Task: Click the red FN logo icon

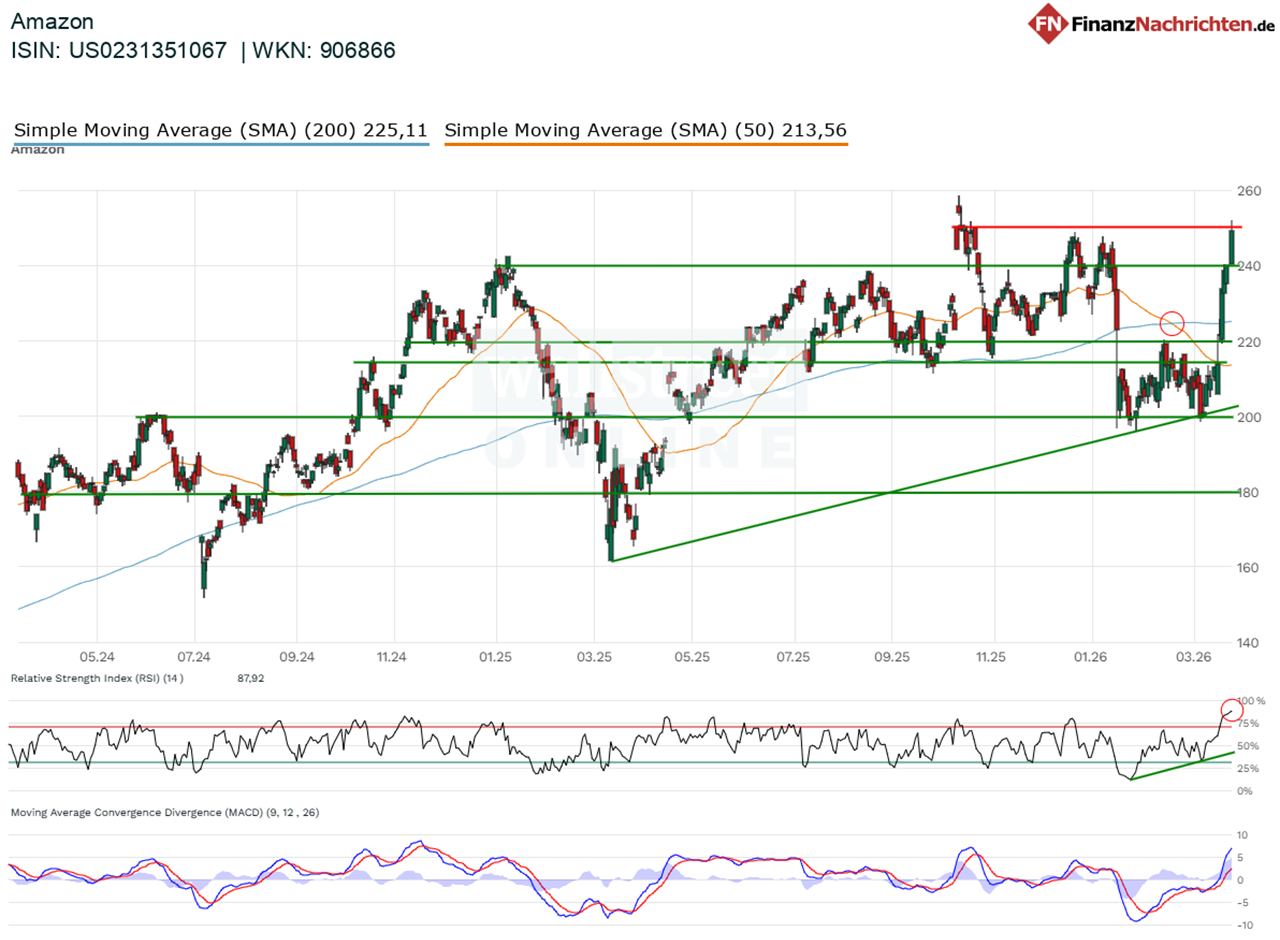Action: (1049, 24)
